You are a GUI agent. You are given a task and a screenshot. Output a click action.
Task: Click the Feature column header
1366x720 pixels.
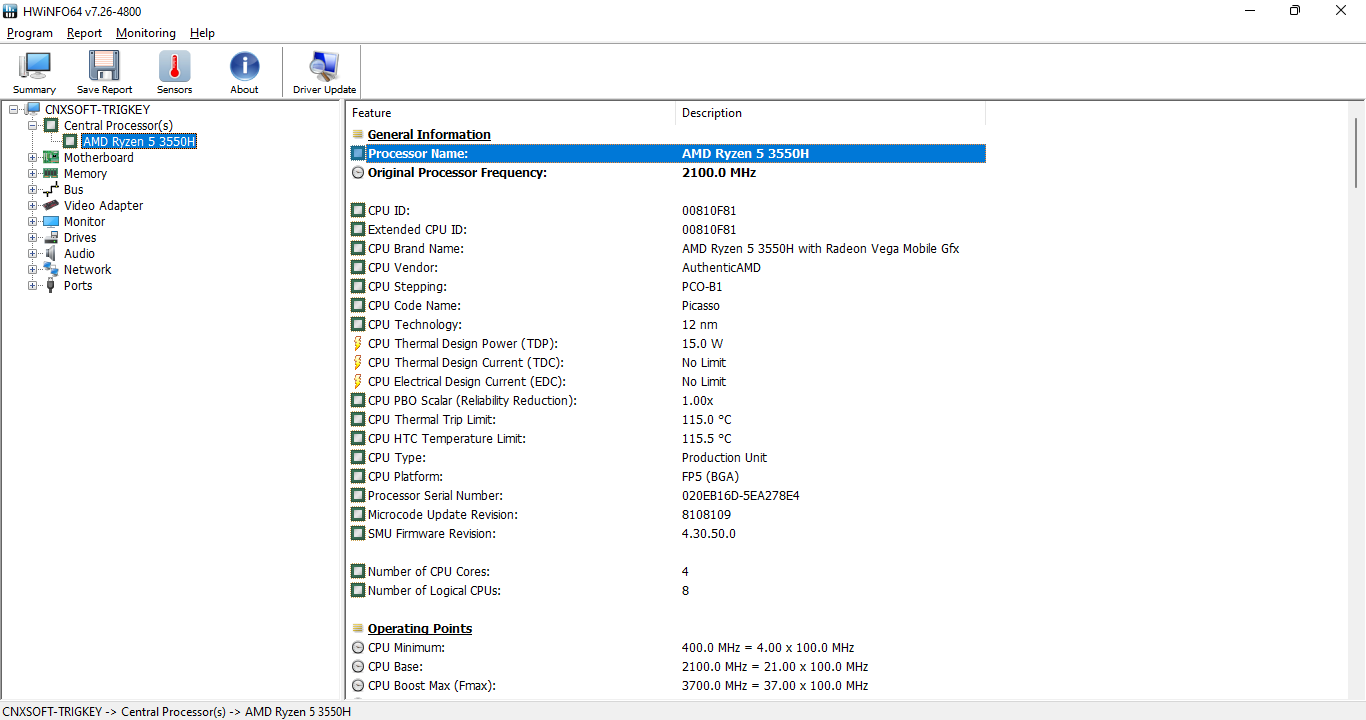tap(511, 113)
